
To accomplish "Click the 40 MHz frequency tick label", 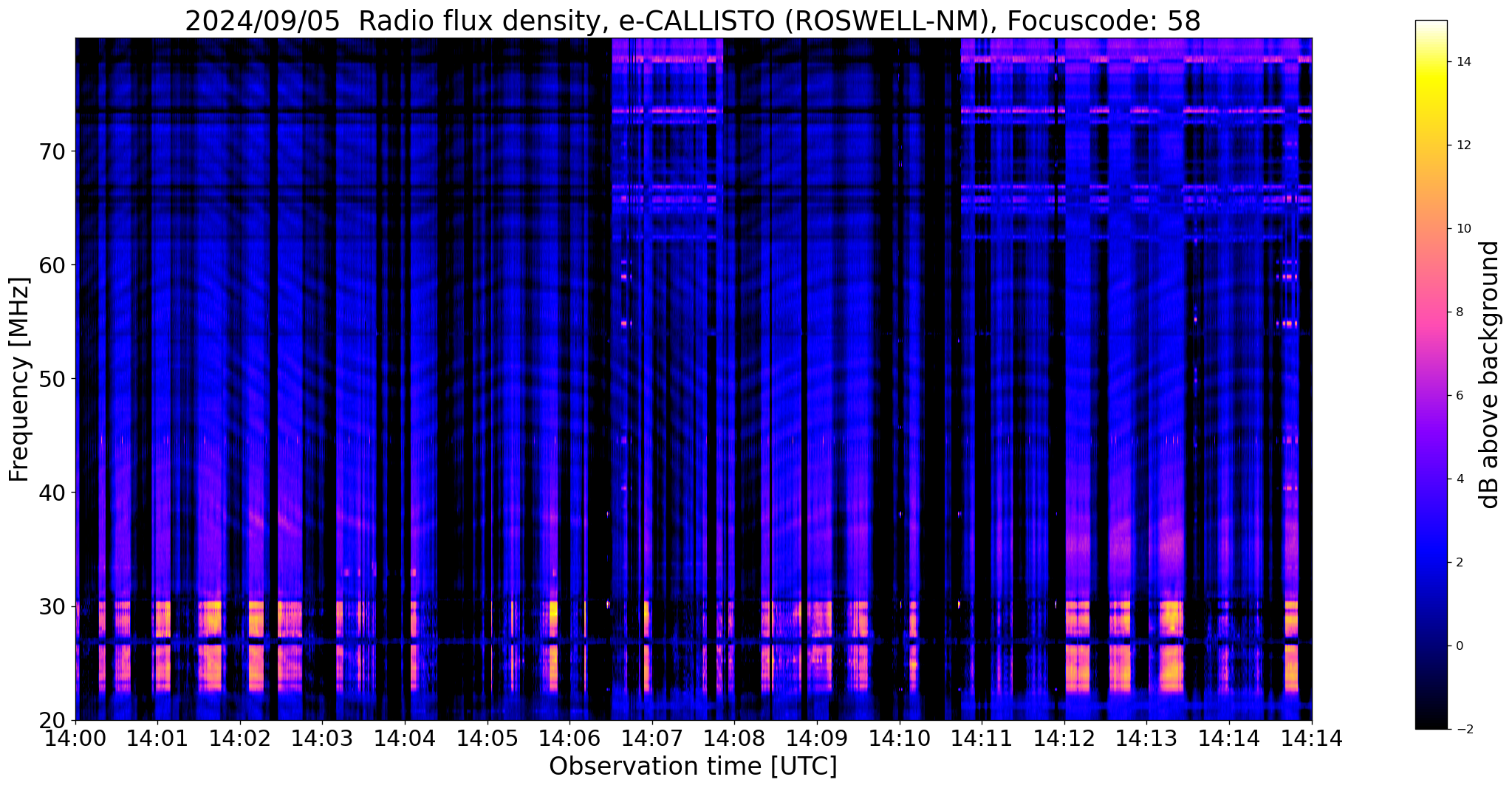I will pos(52,493).
